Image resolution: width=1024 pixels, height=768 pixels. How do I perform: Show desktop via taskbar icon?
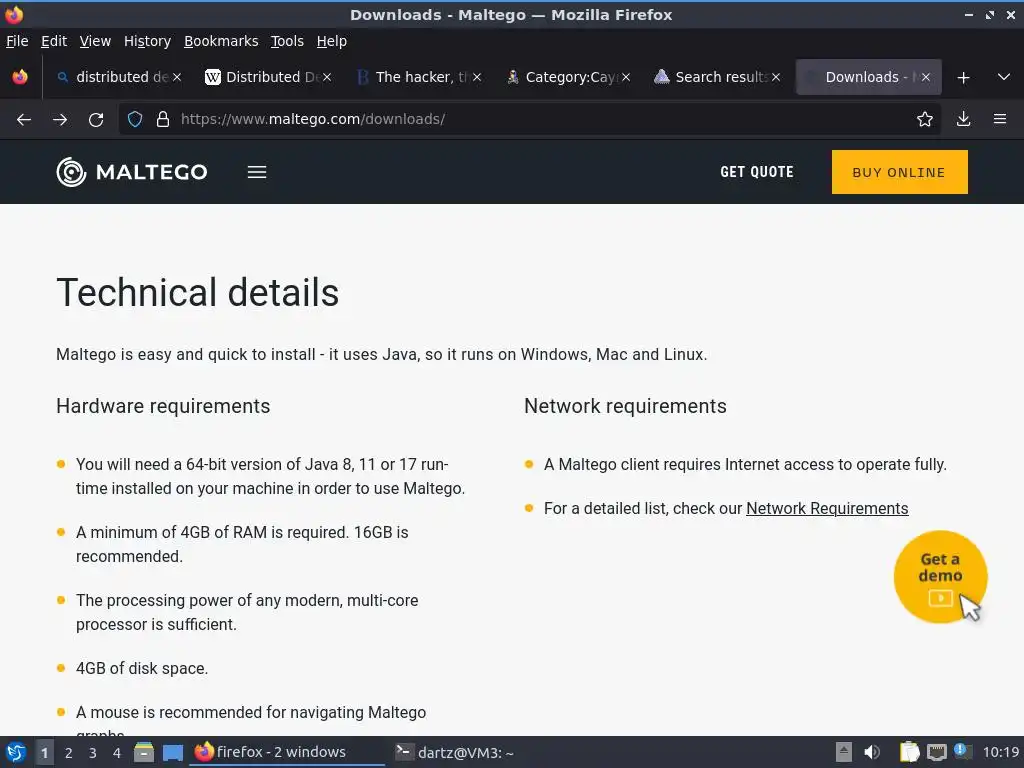(x=172, y=753)
